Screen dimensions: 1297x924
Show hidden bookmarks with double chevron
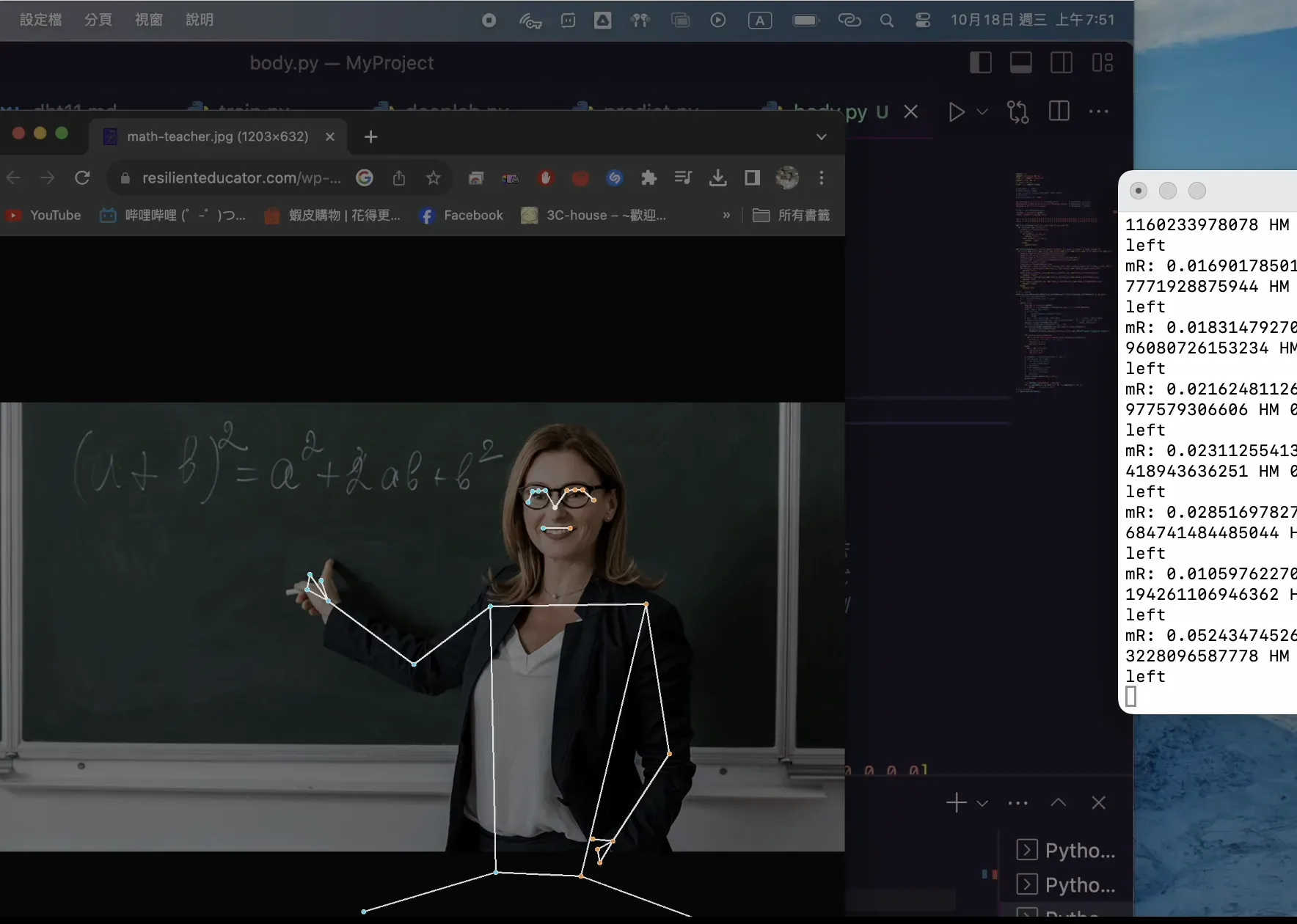[726, 215]
